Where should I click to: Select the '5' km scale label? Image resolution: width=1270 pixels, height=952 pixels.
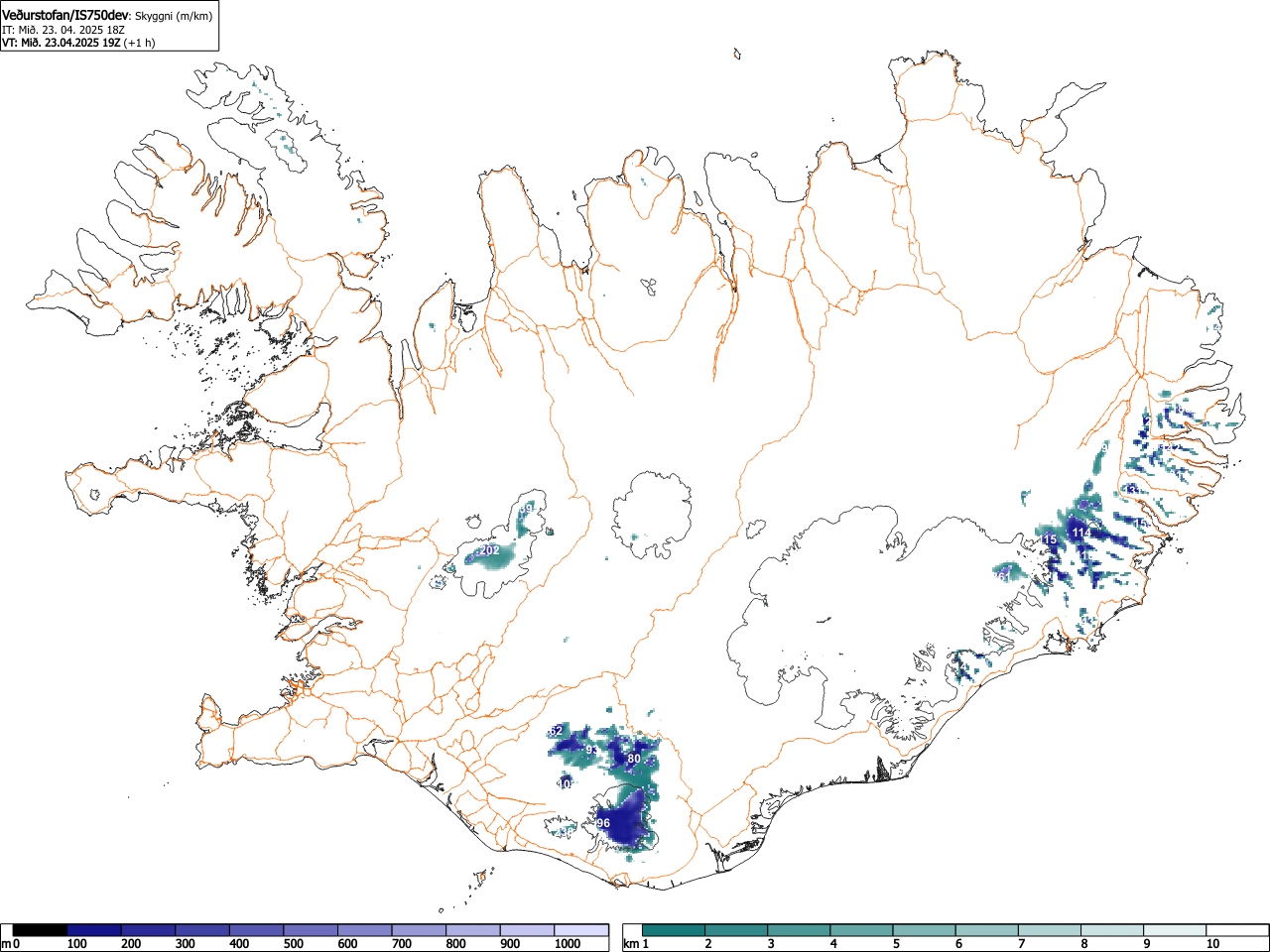click(895, 944)
